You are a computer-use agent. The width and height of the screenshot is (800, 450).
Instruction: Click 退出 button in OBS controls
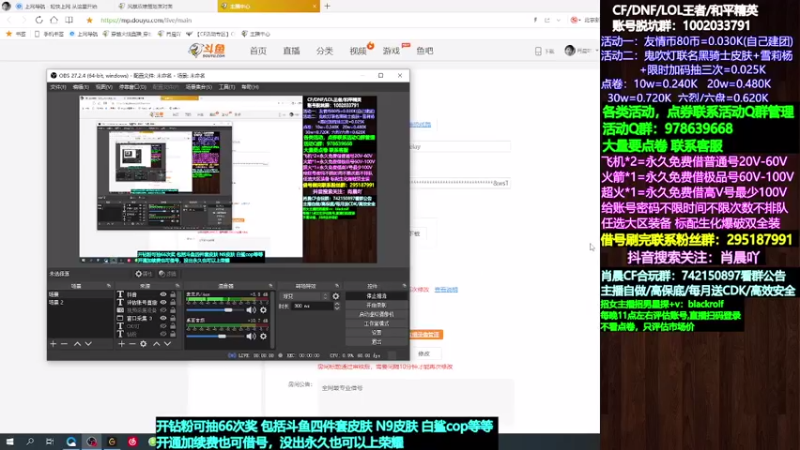point(377,342)
